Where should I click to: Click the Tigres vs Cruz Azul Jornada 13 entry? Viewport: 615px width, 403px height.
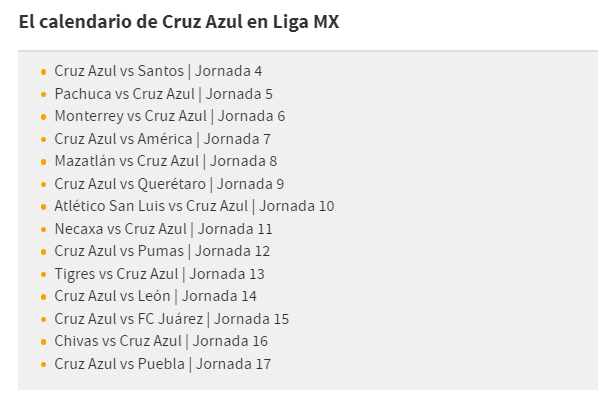tap(159, 274)
